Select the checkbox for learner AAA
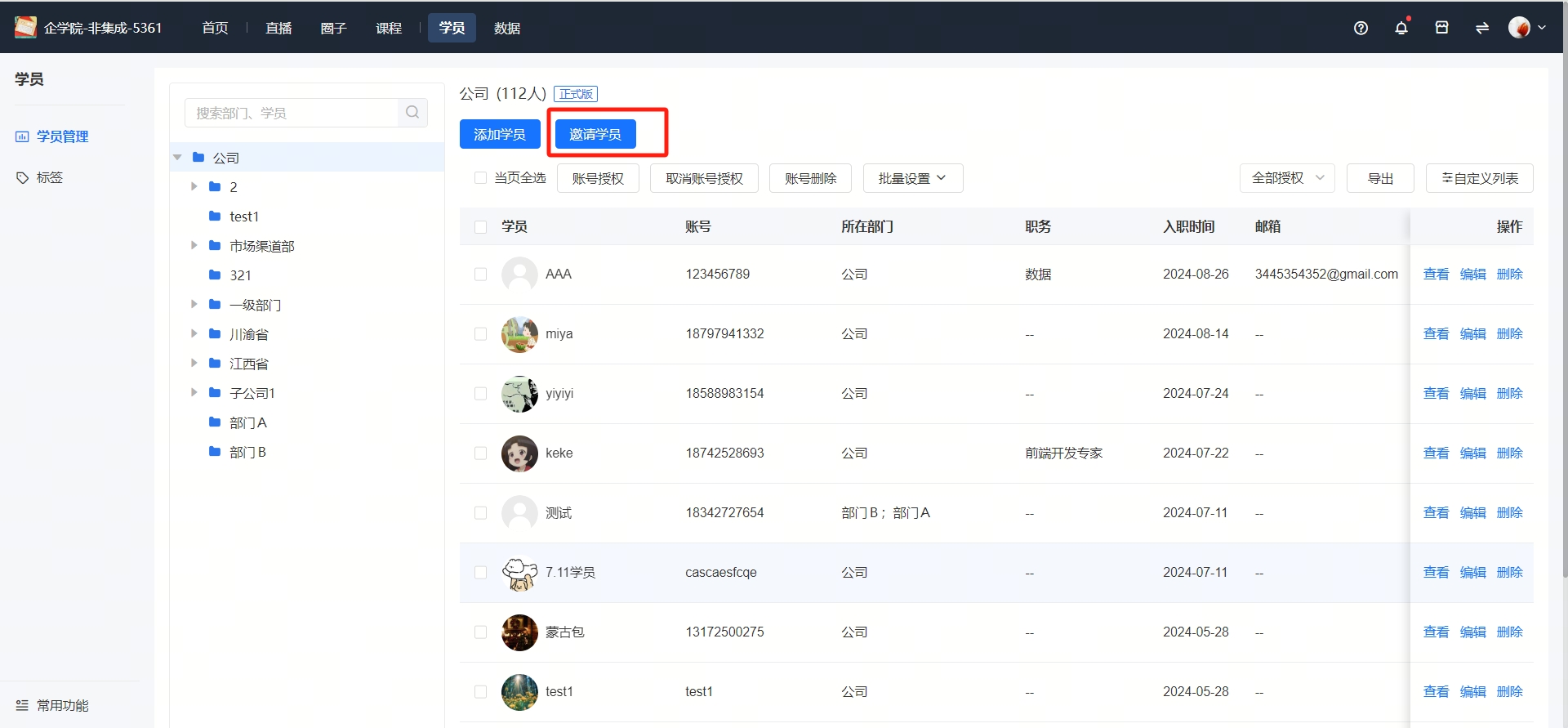Viewport: 1568px width, 728px height. (480, 275)
